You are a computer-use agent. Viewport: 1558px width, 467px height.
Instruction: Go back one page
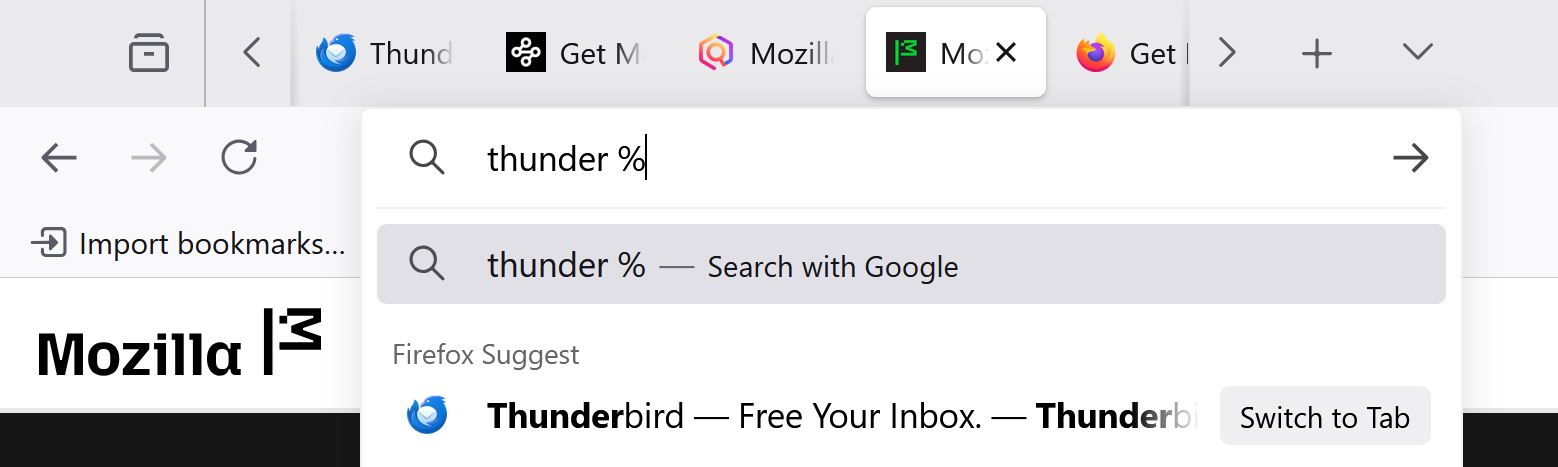[x=60, y=158]
